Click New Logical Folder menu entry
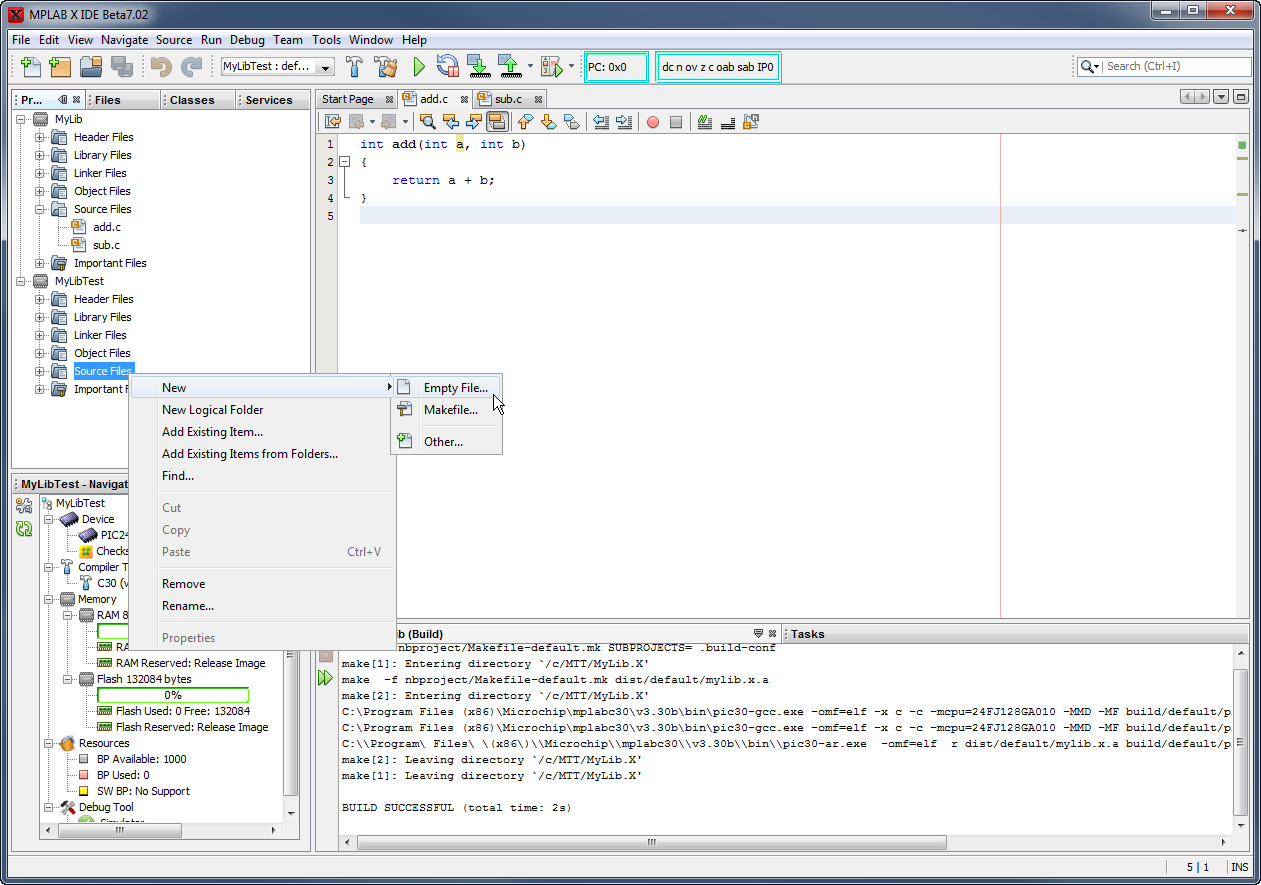This screenshot has width=1261, height=885. coord(212,410)
